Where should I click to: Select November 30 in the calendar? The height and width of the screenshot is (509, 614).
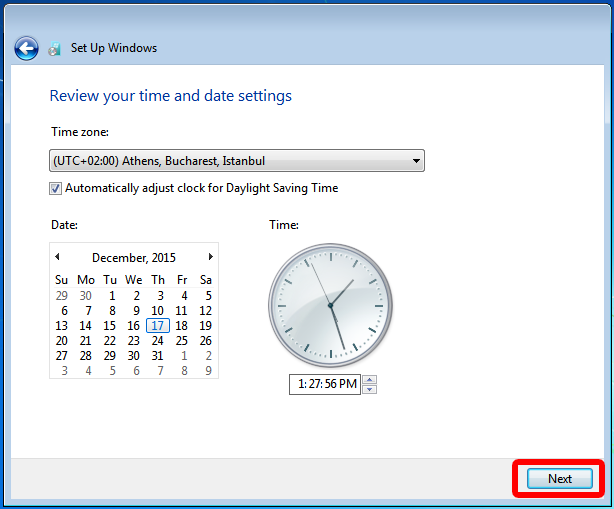click(85, 296)
